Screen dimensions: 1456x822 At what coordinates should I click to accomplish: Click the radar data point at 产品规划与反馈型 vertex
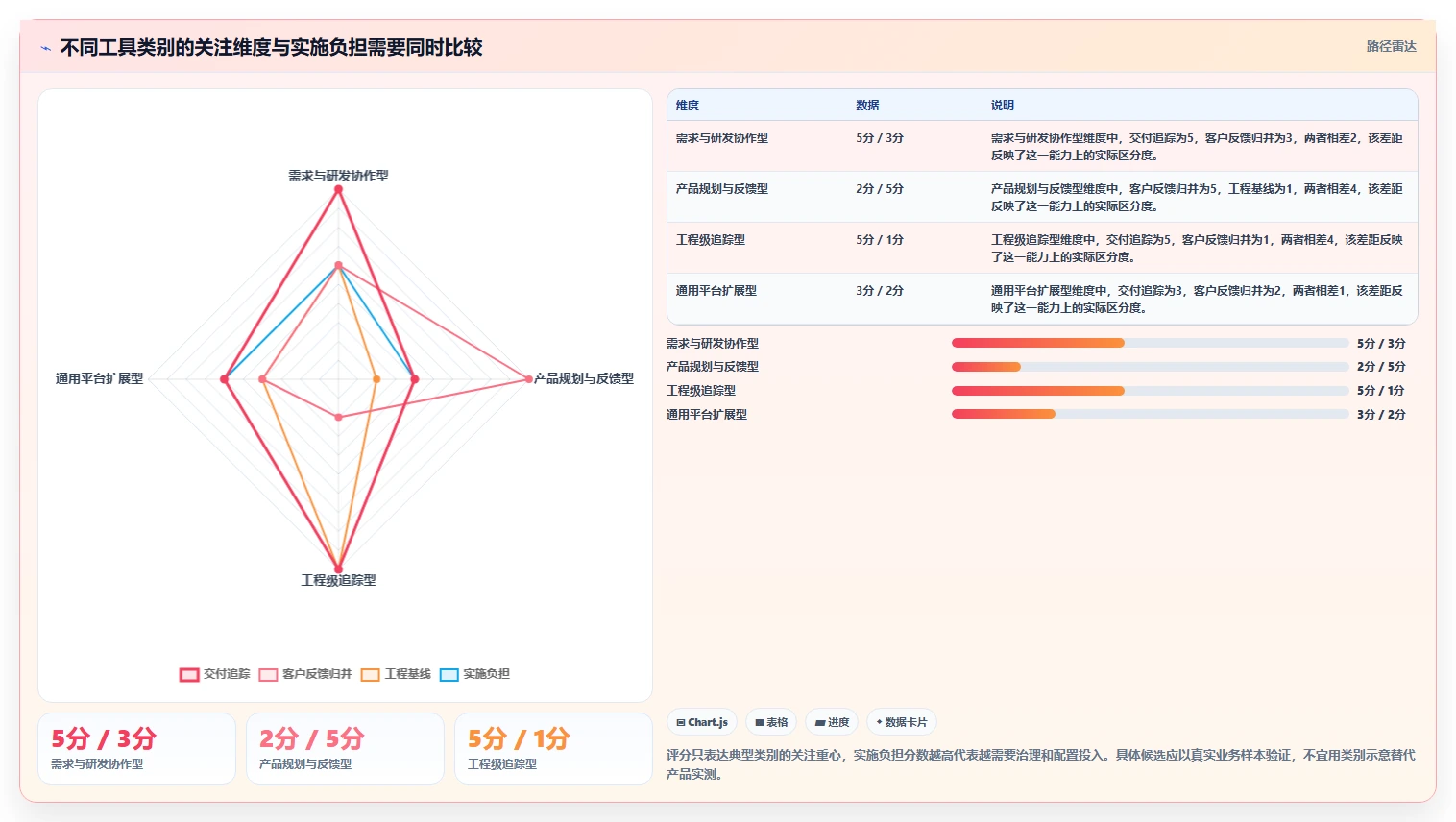tap(528, 379)
